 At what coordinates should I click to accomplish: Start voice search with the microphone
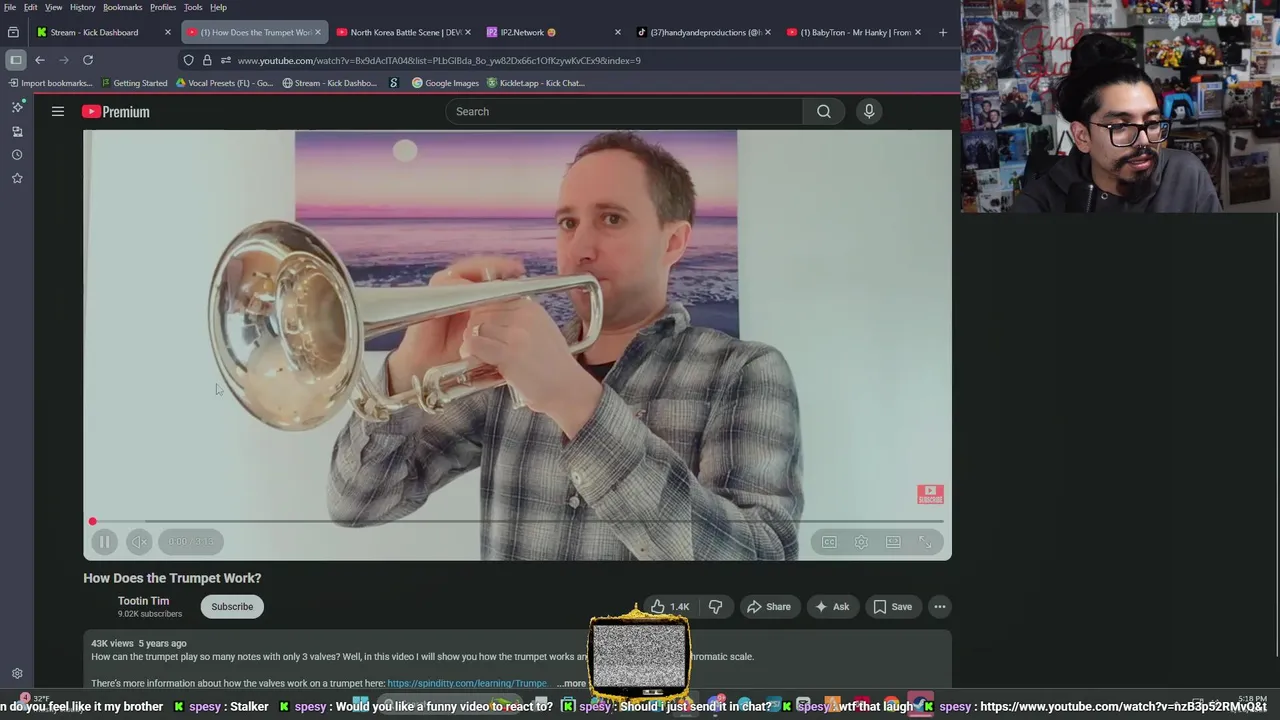869,112
